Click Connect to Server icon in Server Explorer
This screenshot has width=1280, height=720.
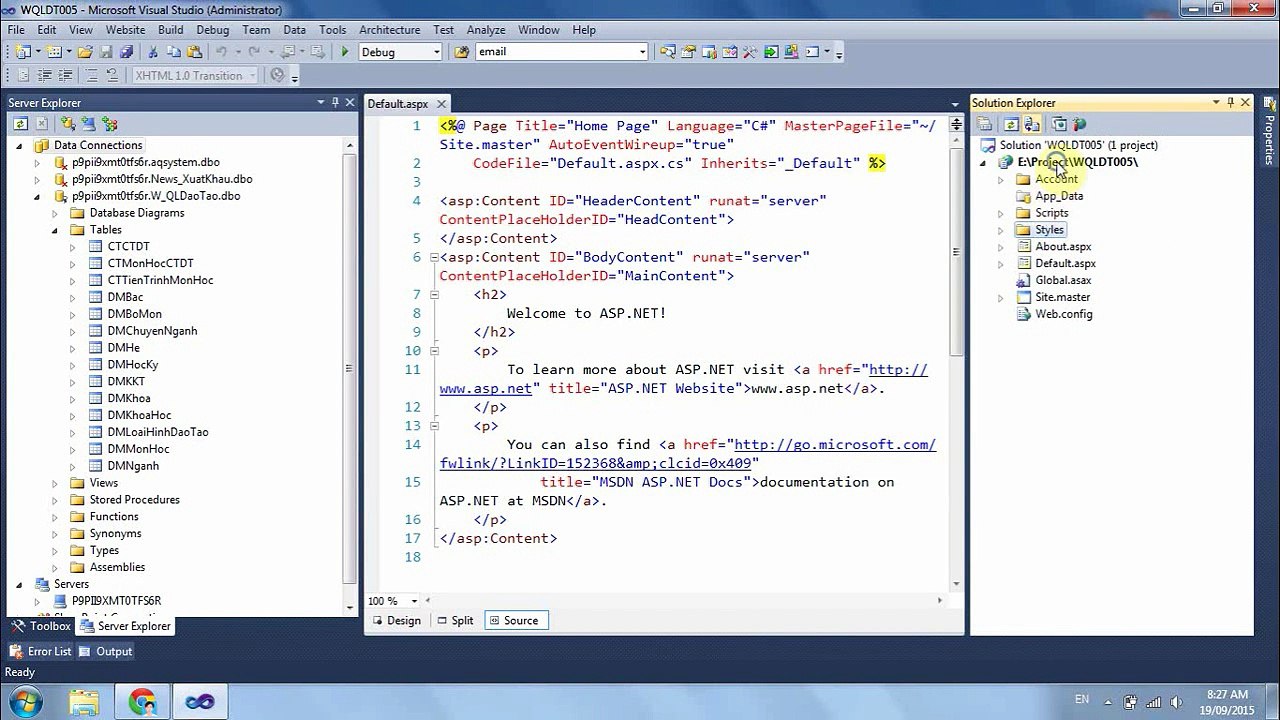tap(89, 124)
